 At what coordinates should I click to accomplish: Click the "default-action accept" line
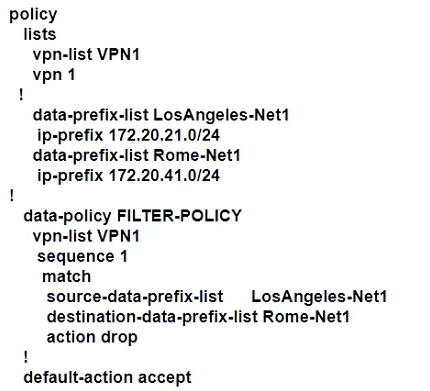(108, 378)
